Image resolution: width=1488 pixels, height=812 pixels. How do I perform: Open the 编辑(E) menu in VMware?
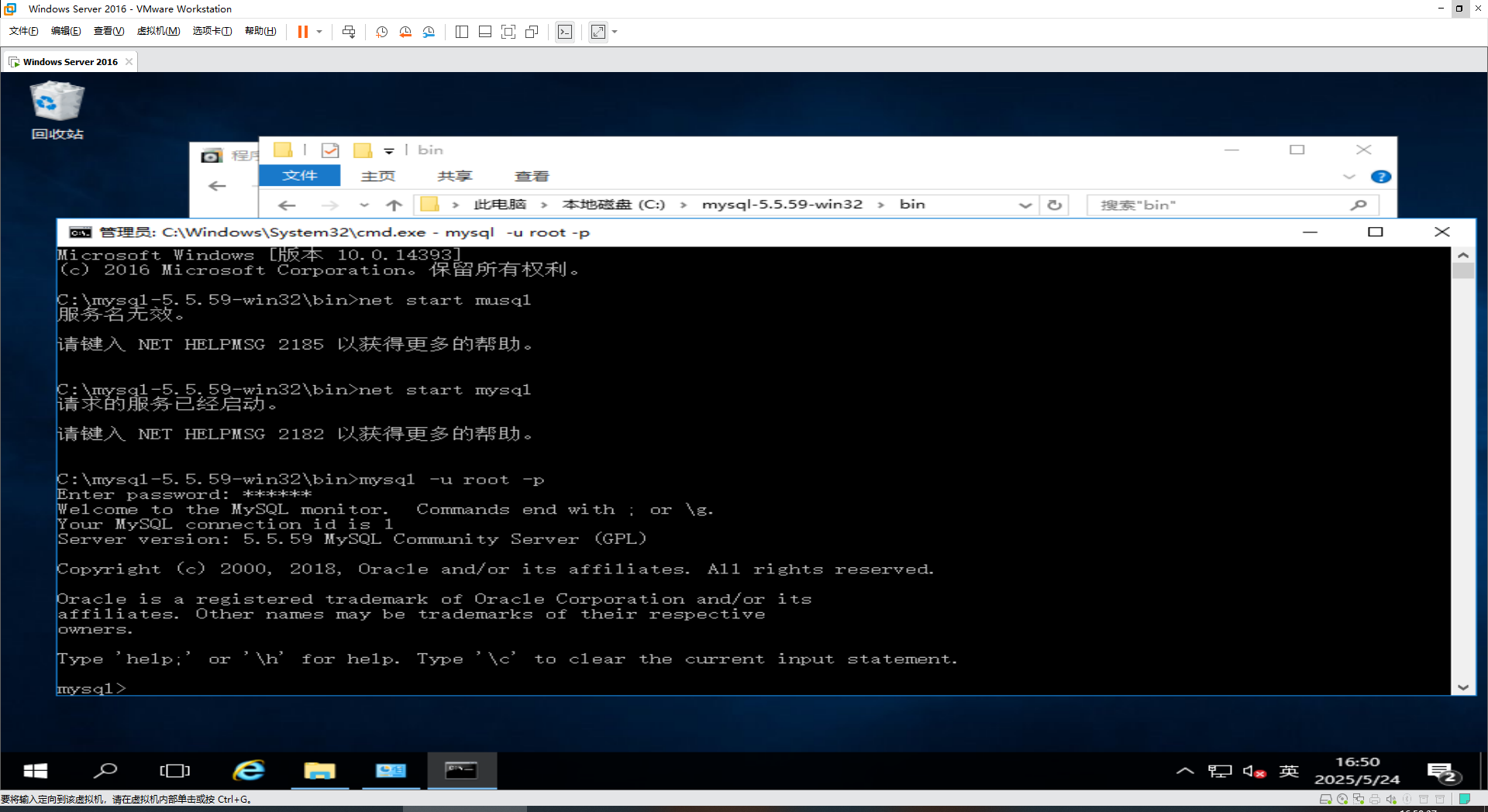(66, 31)
